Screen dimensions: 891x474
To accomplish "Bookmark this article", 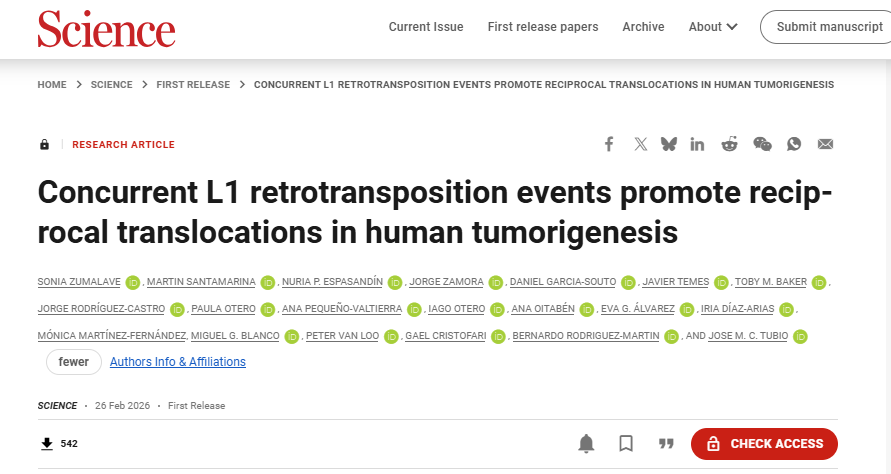I will pyautogui.click(x=626, y=443).
